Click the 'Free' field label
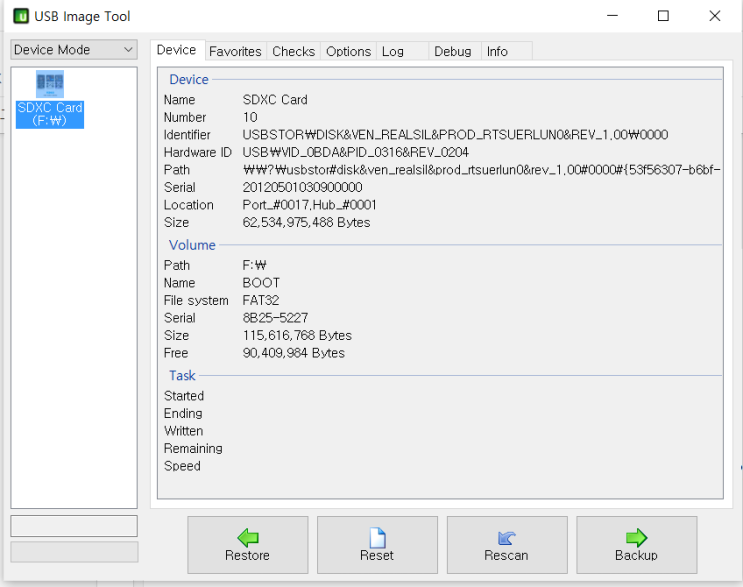 click(x=176, y=352)
